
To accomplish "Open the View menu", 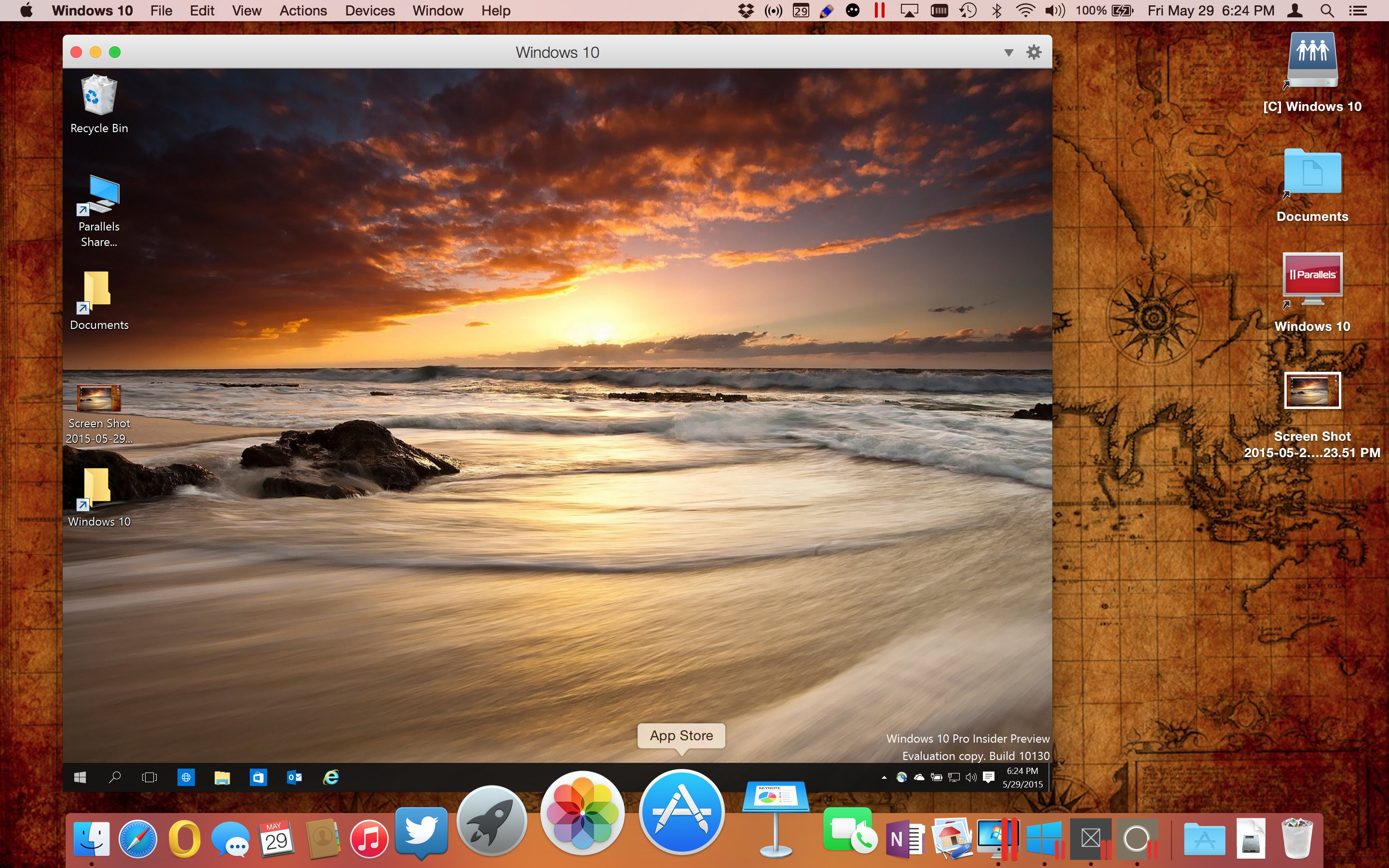I will click(247, 10).
